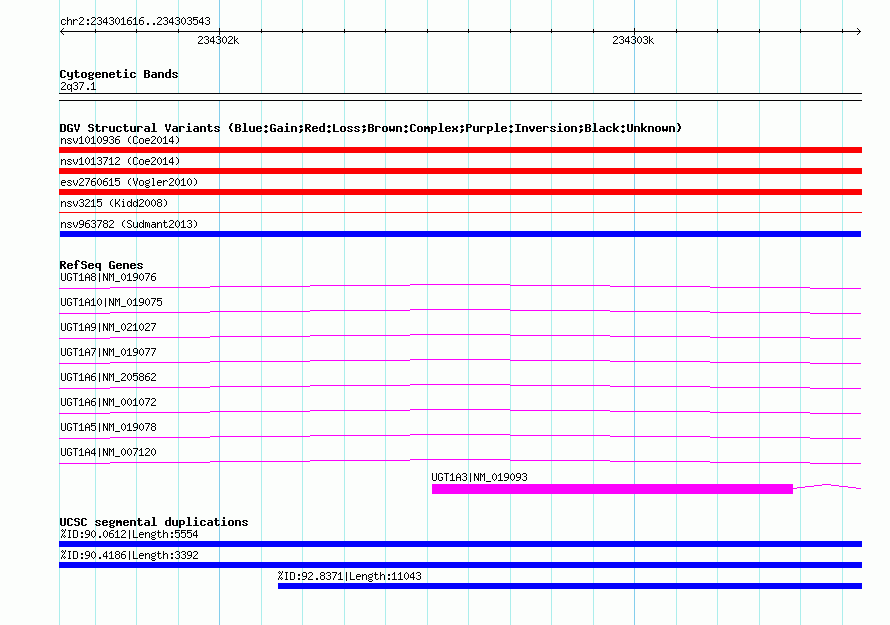Click the UGT1A5|NM_019078 gene label
Viewport: 890px width, 625px height.
pyautogui.click(x=108, y=427)
